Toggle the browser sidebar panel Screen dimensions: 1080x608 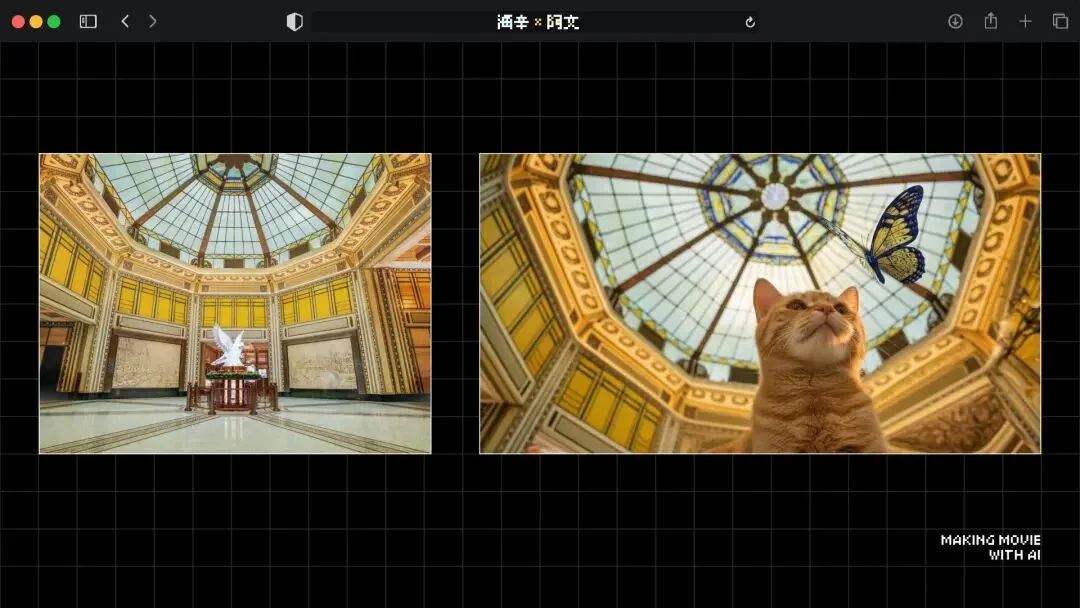click(88, 21)
